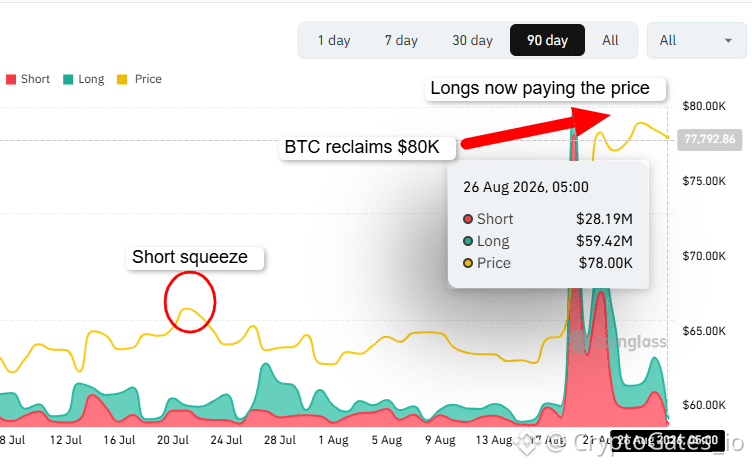Screen dimensions: 752x467
Task: Click the Short legend label
Action: pos(35,79)
